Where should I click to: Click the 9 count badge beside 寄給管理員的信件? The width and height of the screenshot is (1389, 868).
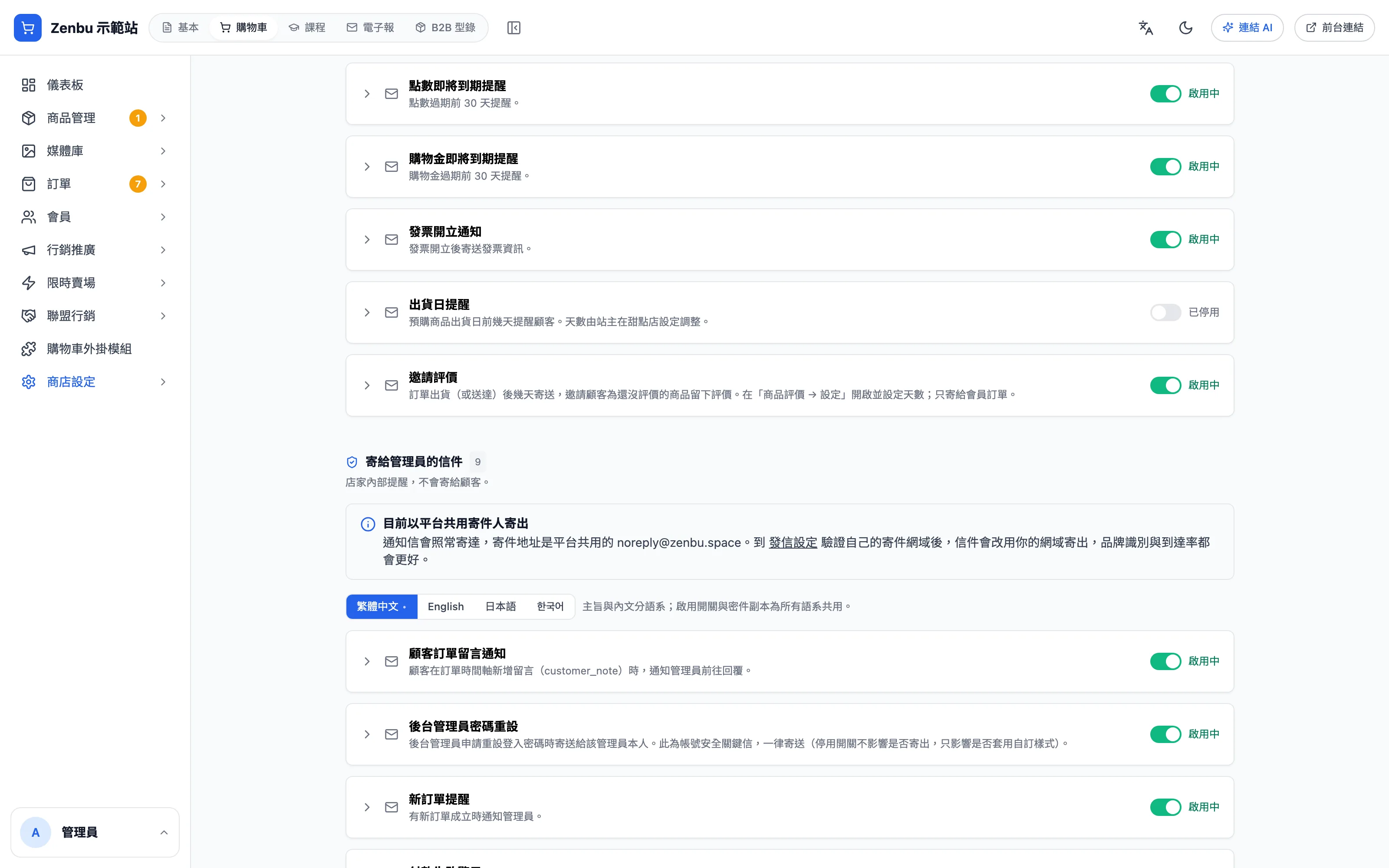pos(477,462)
